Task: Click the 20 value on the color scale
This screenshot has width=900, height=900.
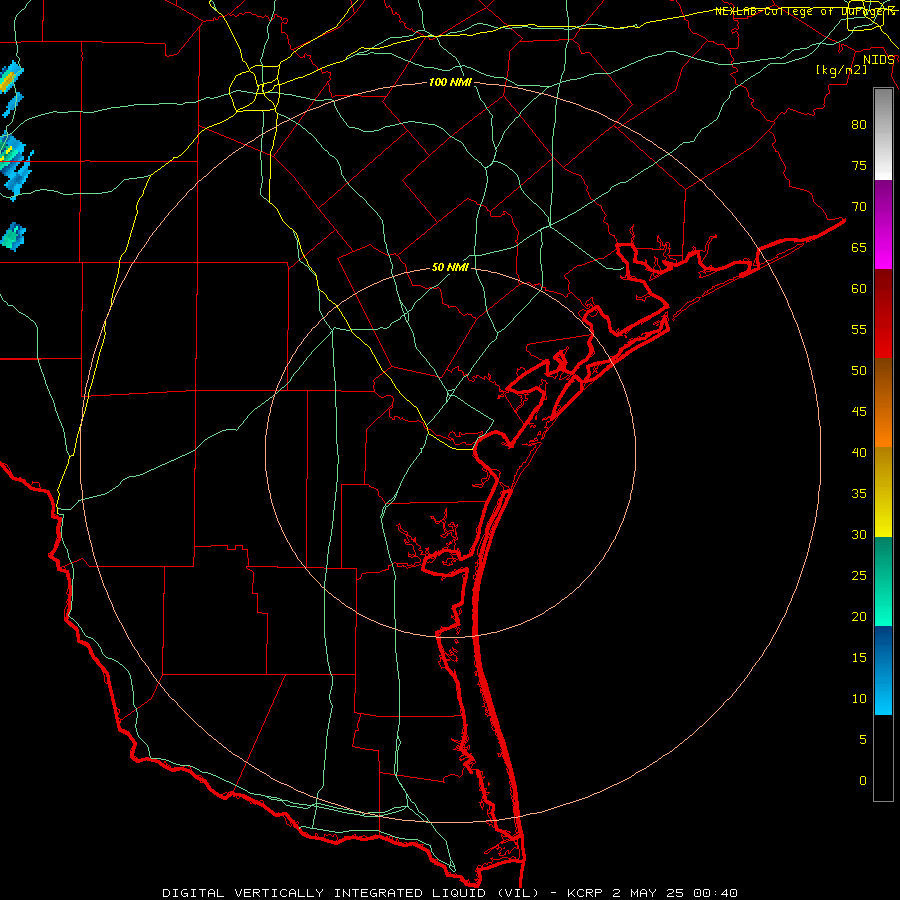Action: pos(859,616)
